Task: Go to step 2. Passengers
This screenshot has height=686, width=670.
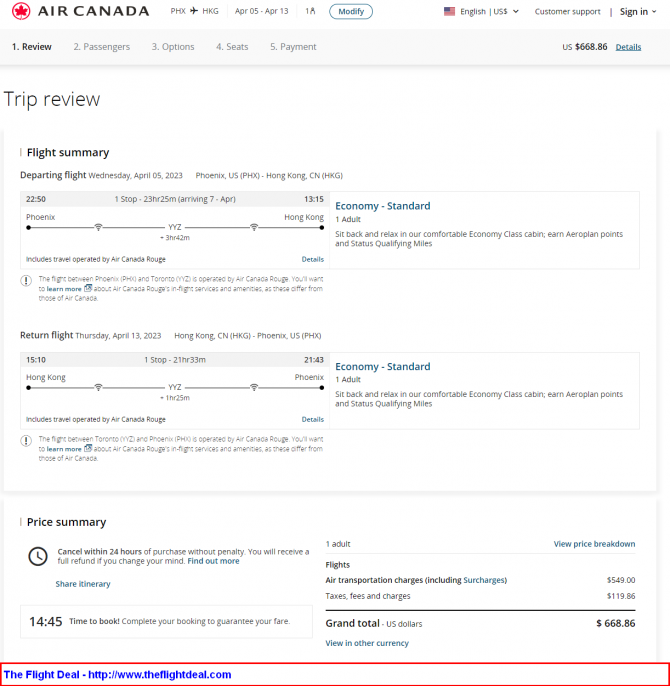Action: (102, 47)
